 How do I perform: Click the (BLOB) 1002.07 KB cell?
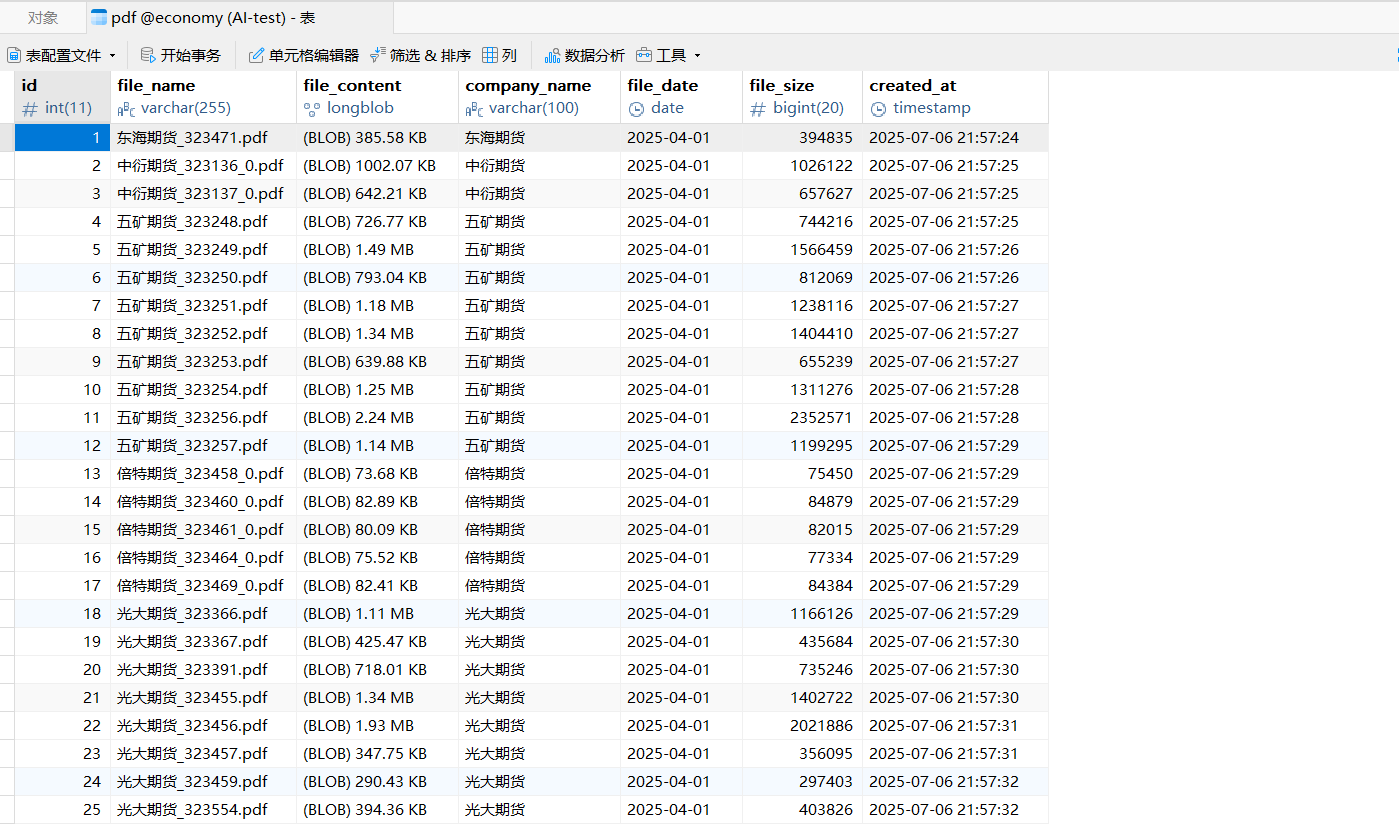point(377,166)
